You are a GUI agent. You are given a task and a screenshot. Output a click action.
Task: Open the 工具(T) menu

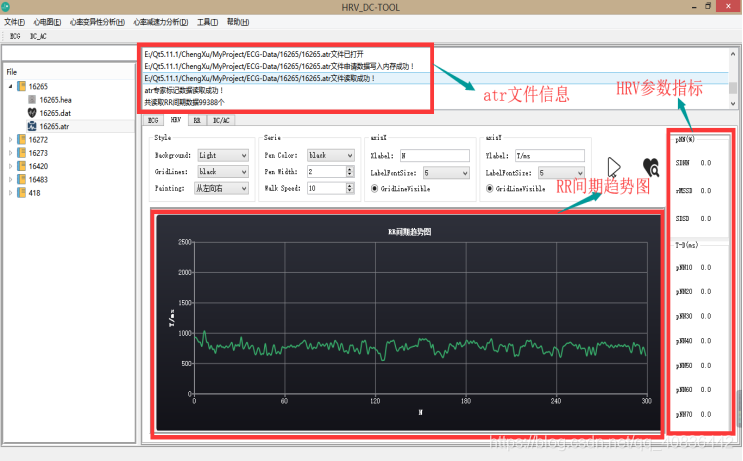[208, 22]
